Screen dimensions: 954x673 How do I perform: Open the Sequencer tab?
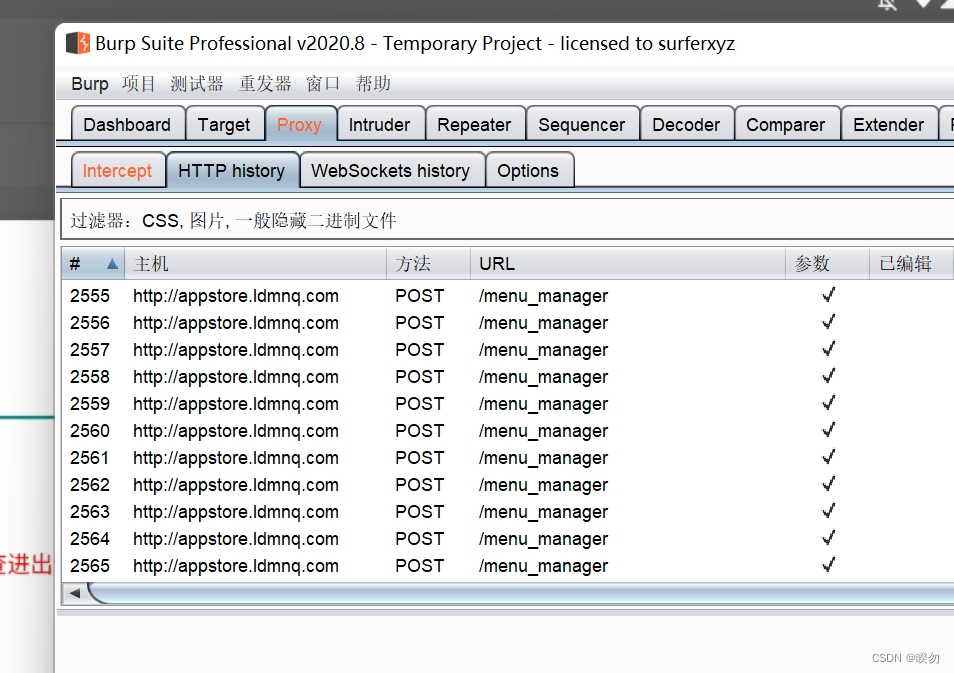click(x=582, y=124)
